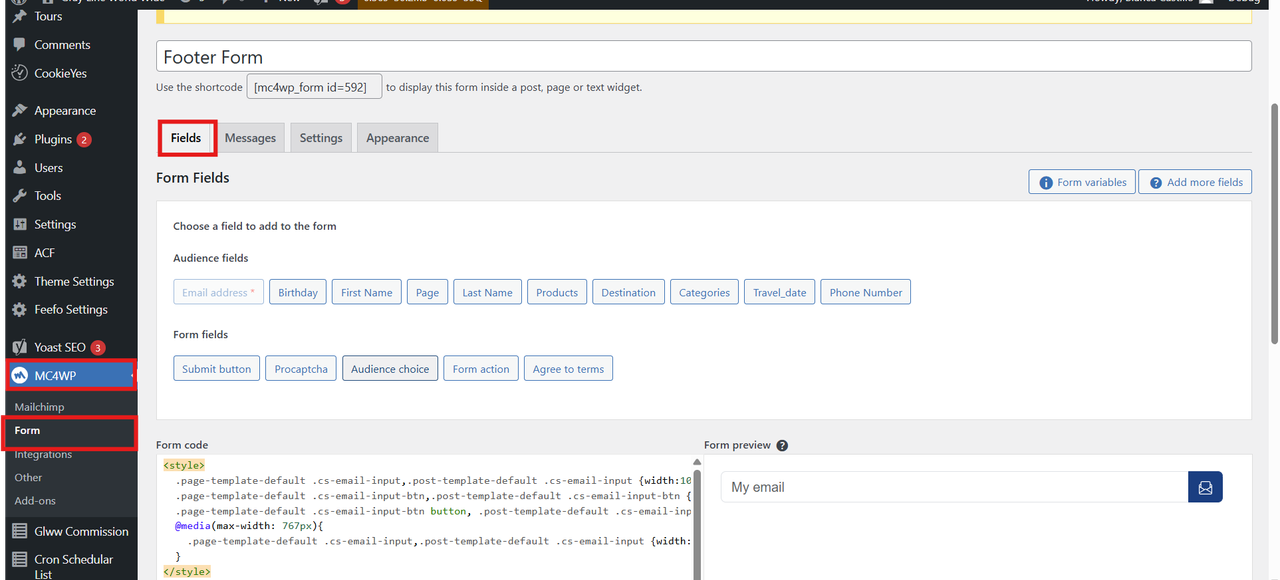Click the Plugins update count badge

click(84, 139)
